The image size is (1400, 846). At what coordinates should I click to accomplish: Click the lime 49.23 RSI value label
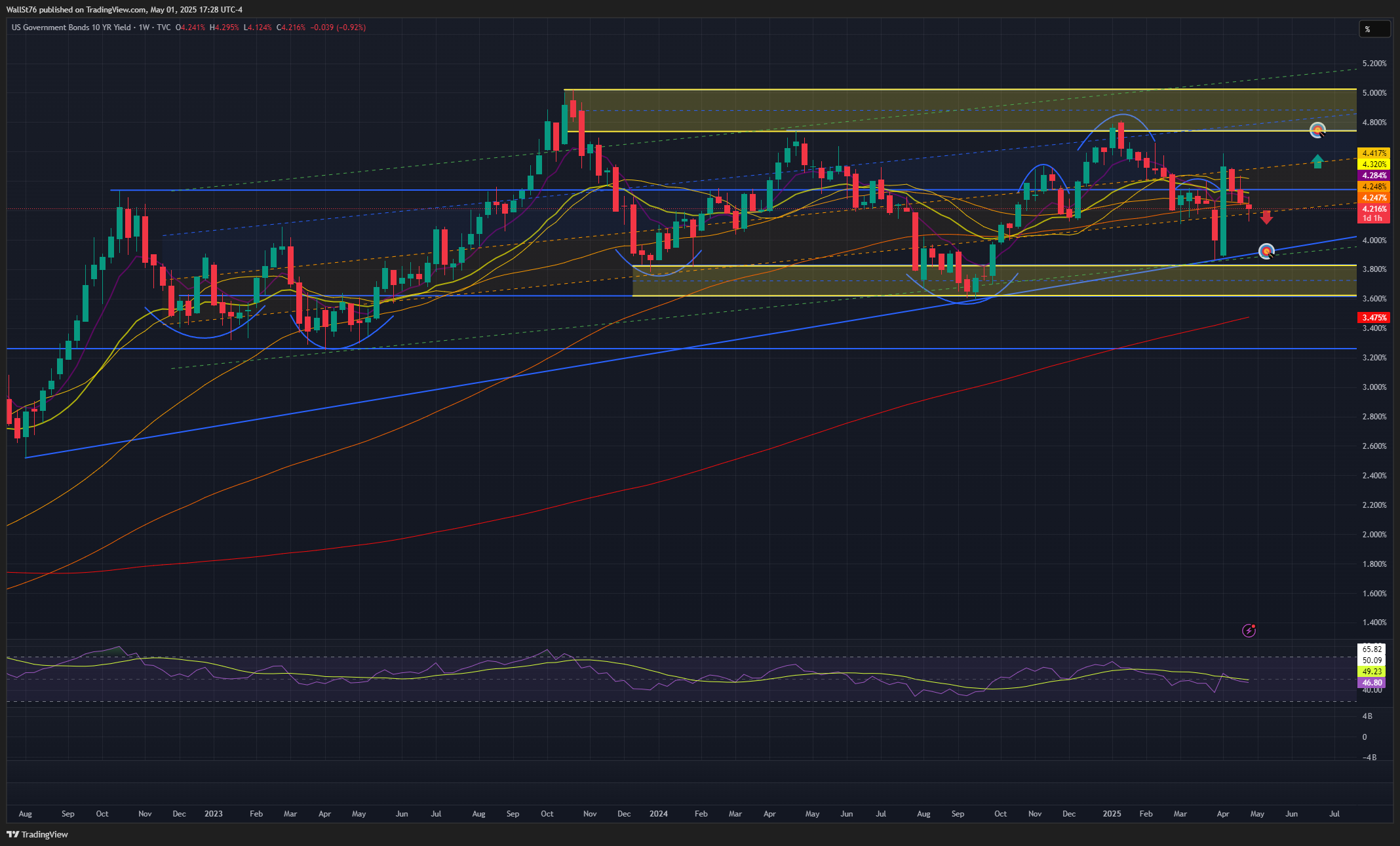pyautogui.click(x=1372, y=672)
